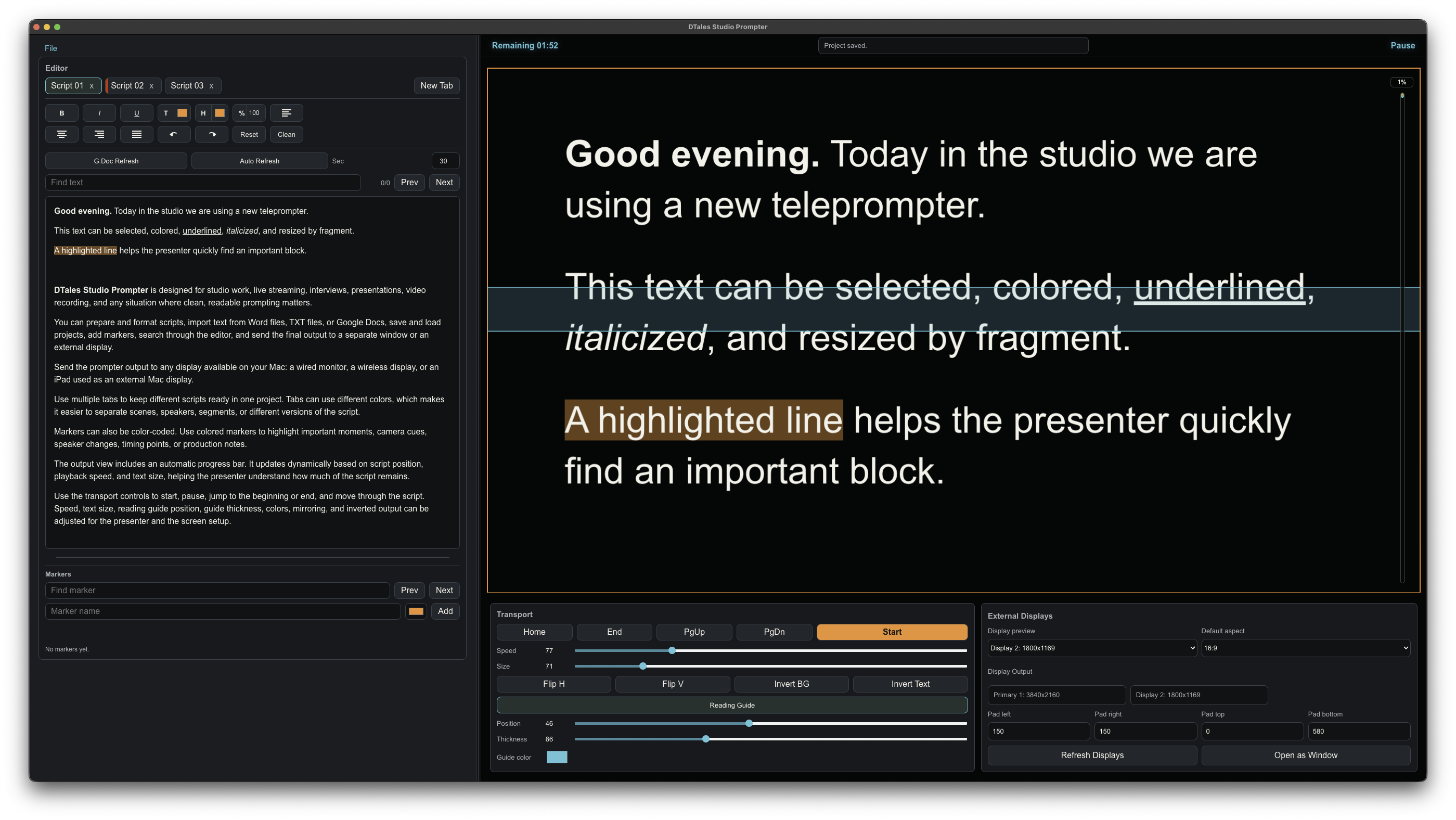The height and width of the screenshot is (820, 1456).
Task: Select Primary 1: 3840x2160 output
Action: pyautogui.click(x=1056, y=696)
